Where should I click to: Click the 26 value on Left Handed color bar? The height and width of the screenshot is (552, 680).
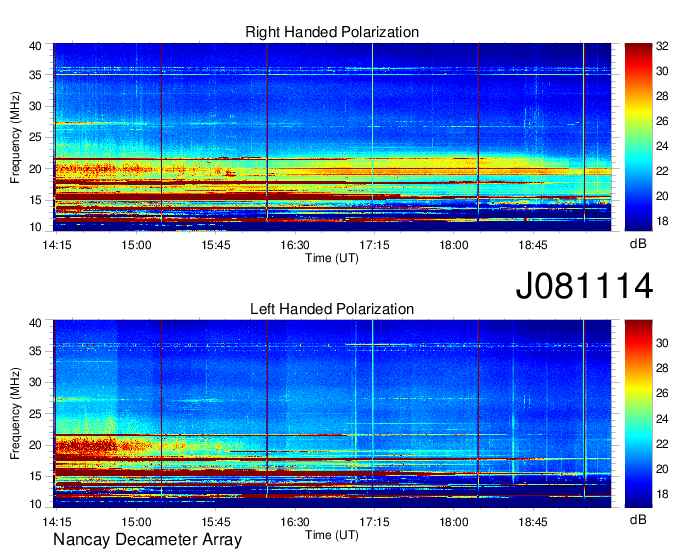(x=662, y=393)
